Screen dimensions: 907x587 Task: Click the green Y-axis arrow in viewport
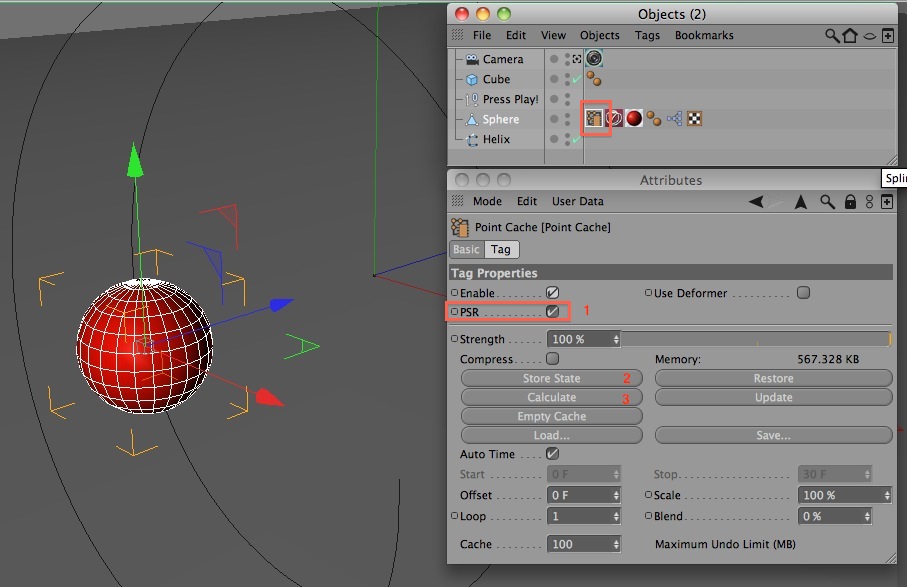pos(134,161)
